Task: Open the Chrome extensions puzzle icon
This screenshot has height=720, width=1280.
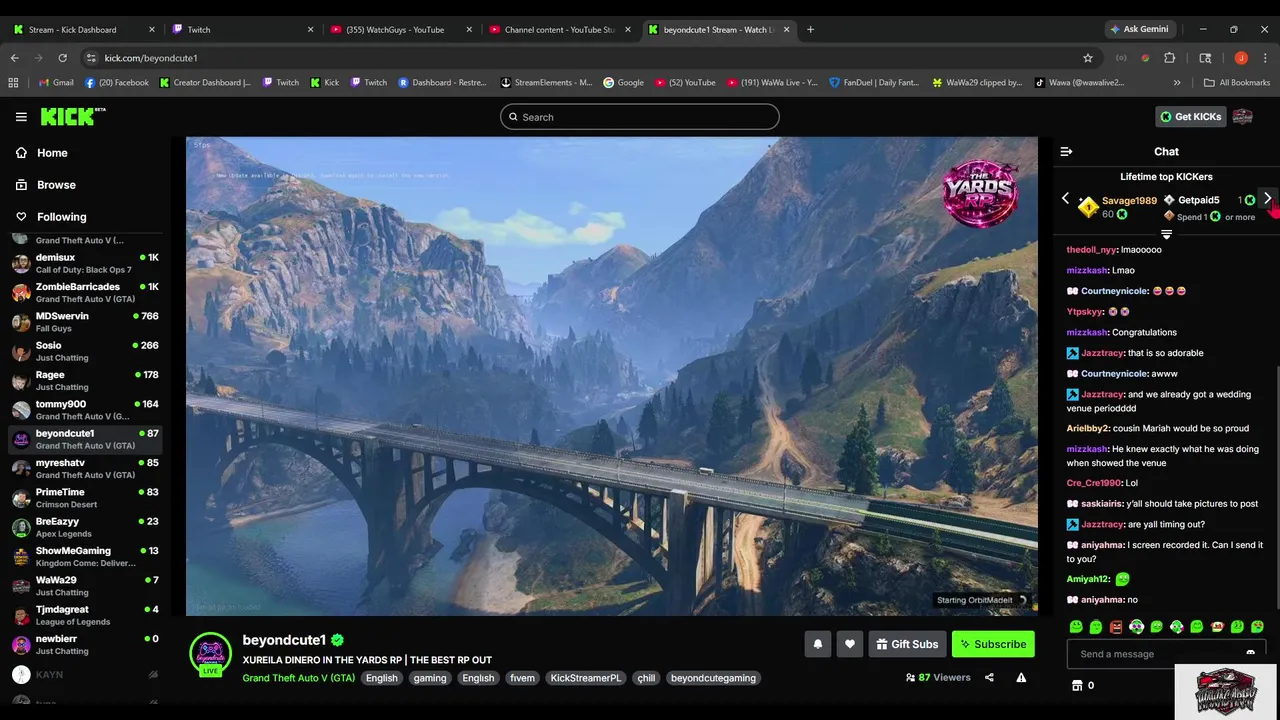Action: (1169, 58)
